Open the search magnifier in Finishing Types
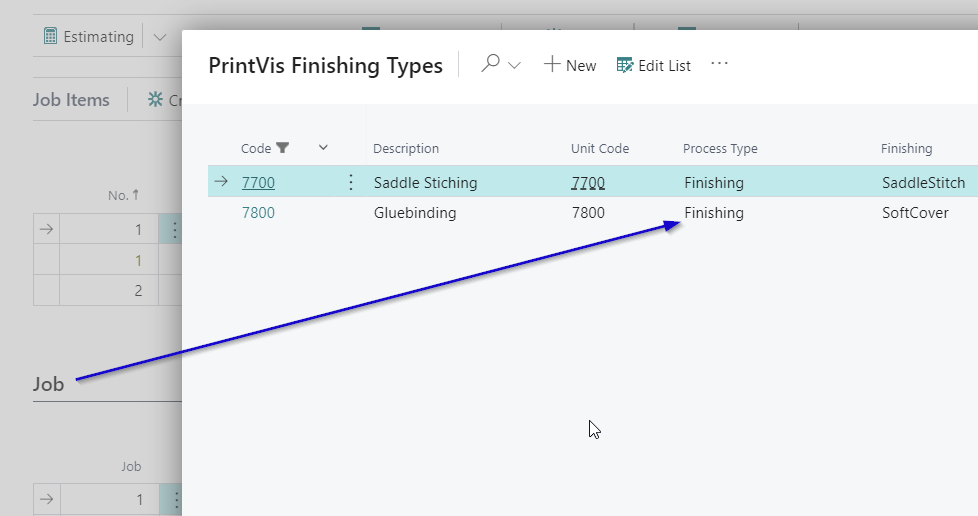 [x=490, y=63]
